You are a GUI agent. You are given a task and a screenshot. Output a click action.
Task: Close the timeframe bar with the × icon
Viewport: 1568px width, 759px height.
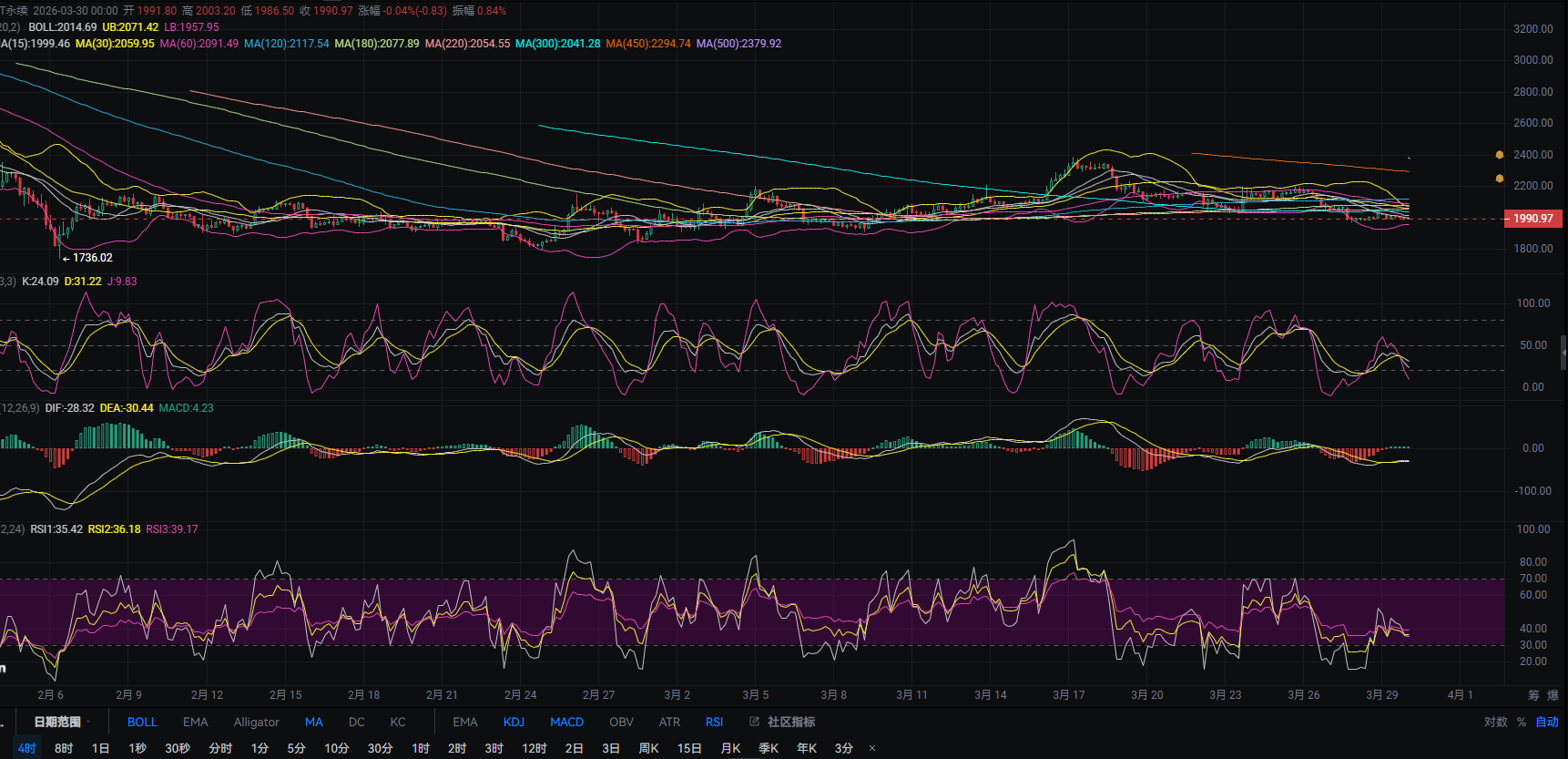coord(872,748)
